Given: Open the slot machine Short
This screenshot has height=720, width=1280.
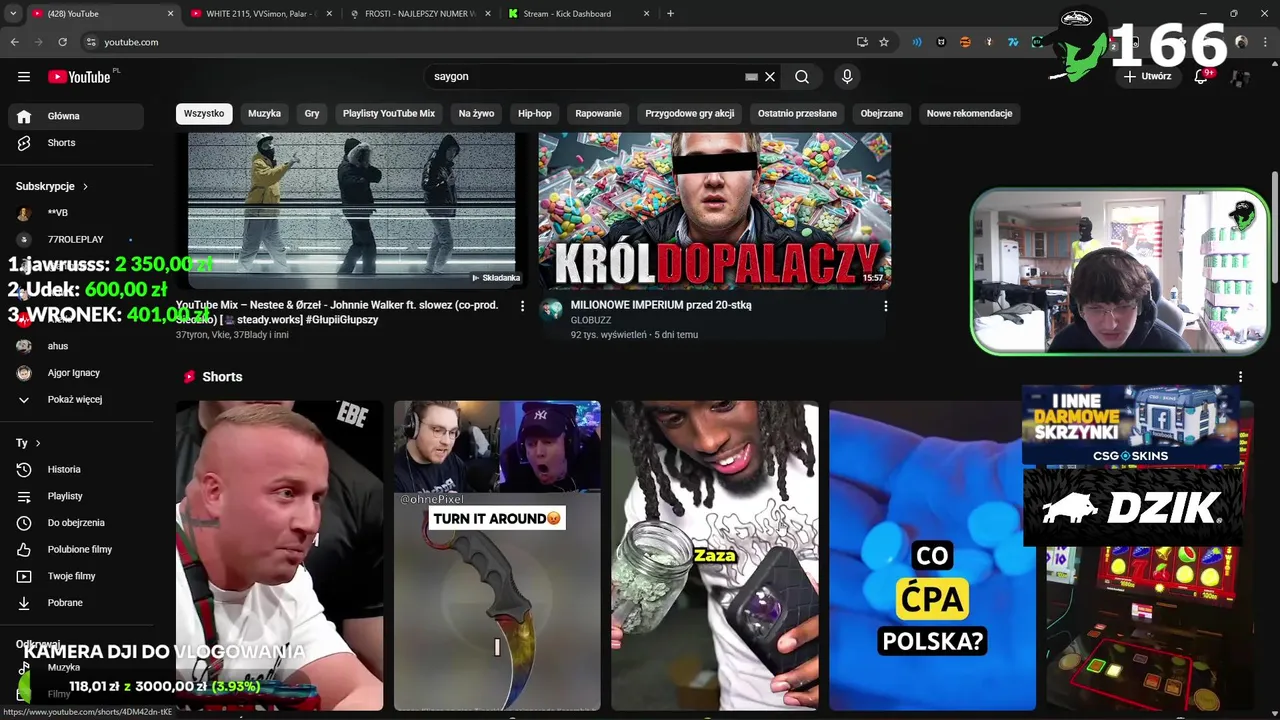Looking at the screenshot, I should (1150, 628).
